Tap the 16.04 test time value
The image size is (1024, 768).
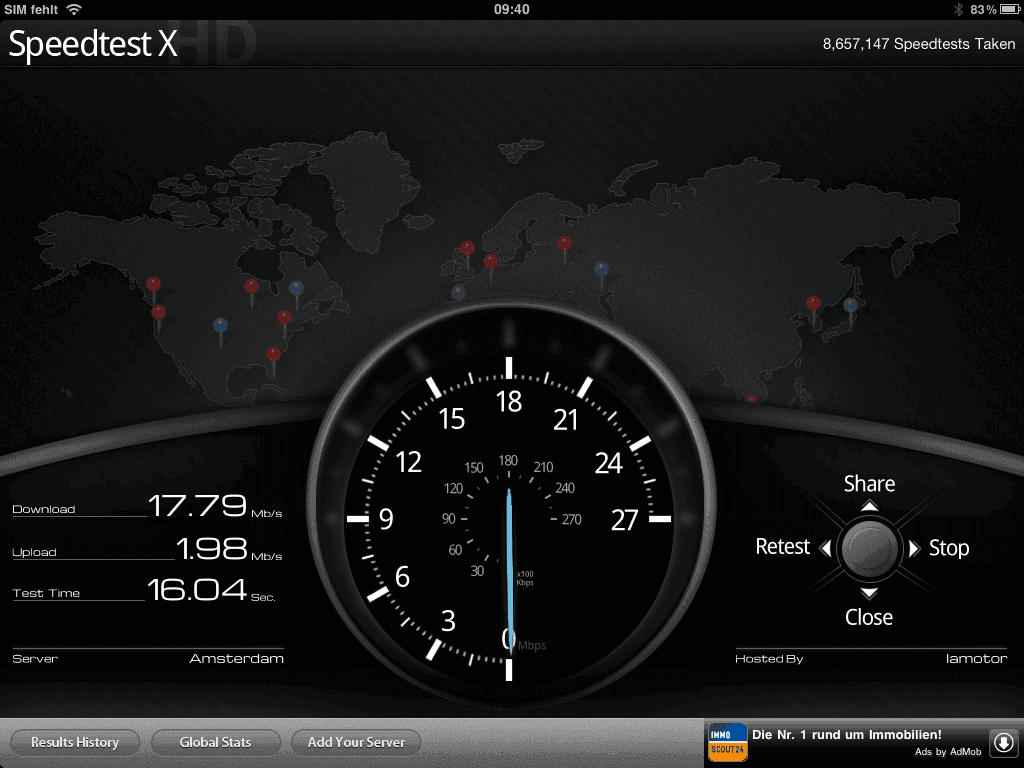tap(197, 590)
